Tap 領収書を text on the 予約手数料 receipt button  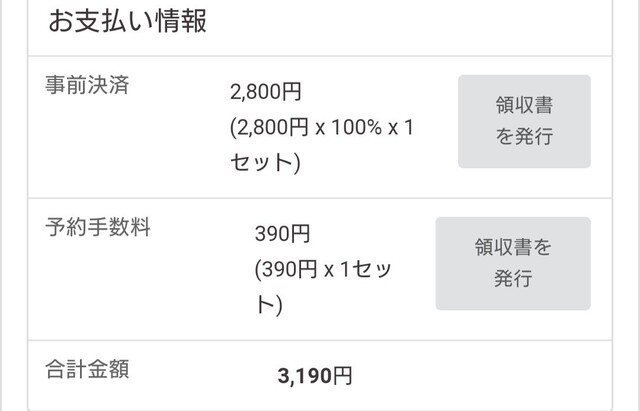coord(512,246)
